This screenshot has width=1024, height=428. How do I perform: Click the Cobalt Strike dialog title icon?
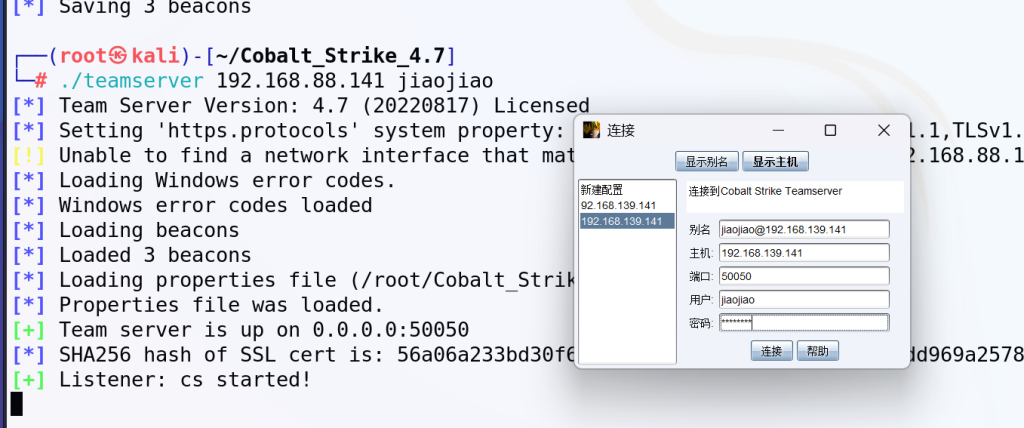[592, 130]
